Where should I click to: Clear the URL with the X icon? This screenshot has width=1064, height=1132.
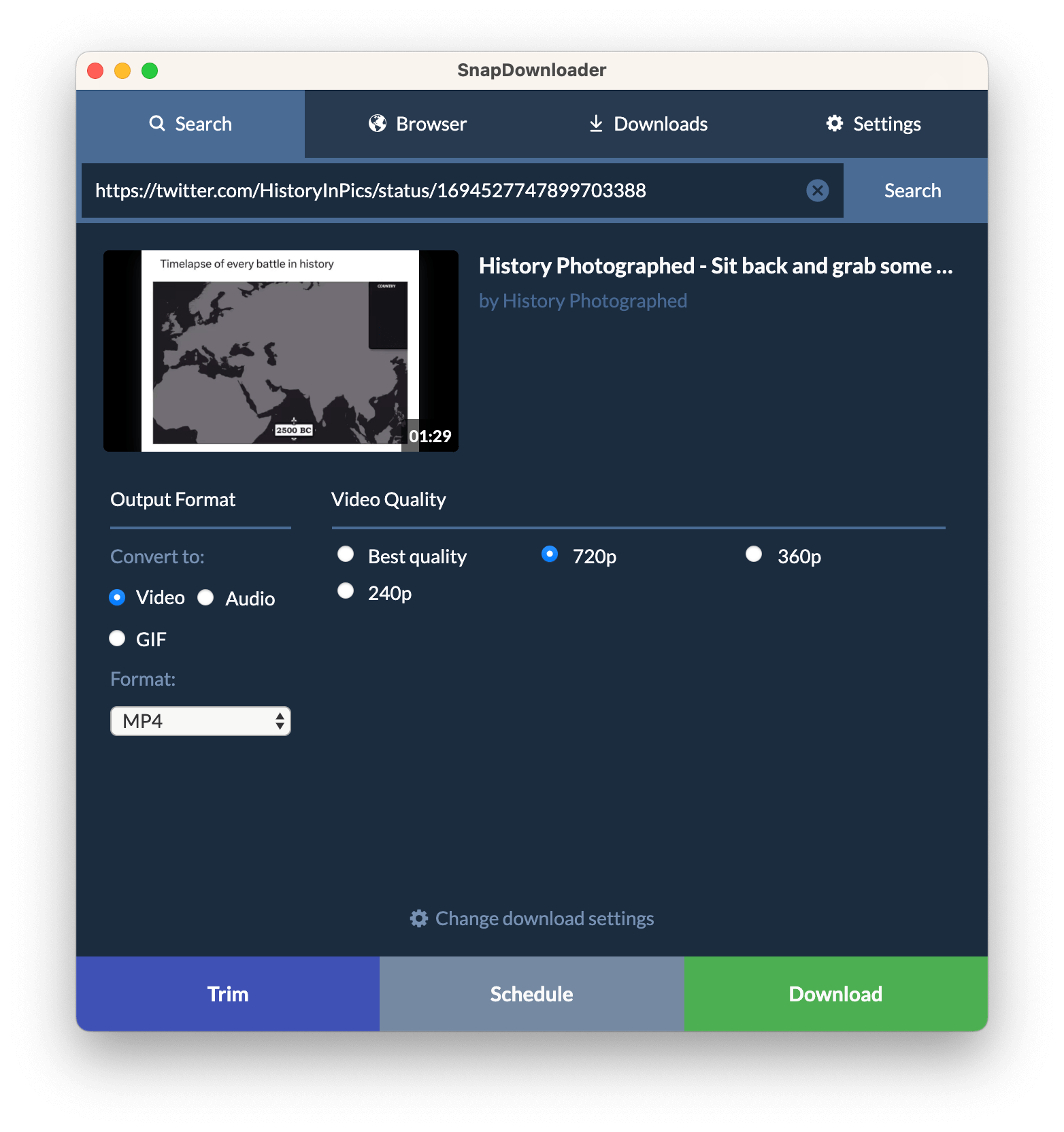pos(817,190)
